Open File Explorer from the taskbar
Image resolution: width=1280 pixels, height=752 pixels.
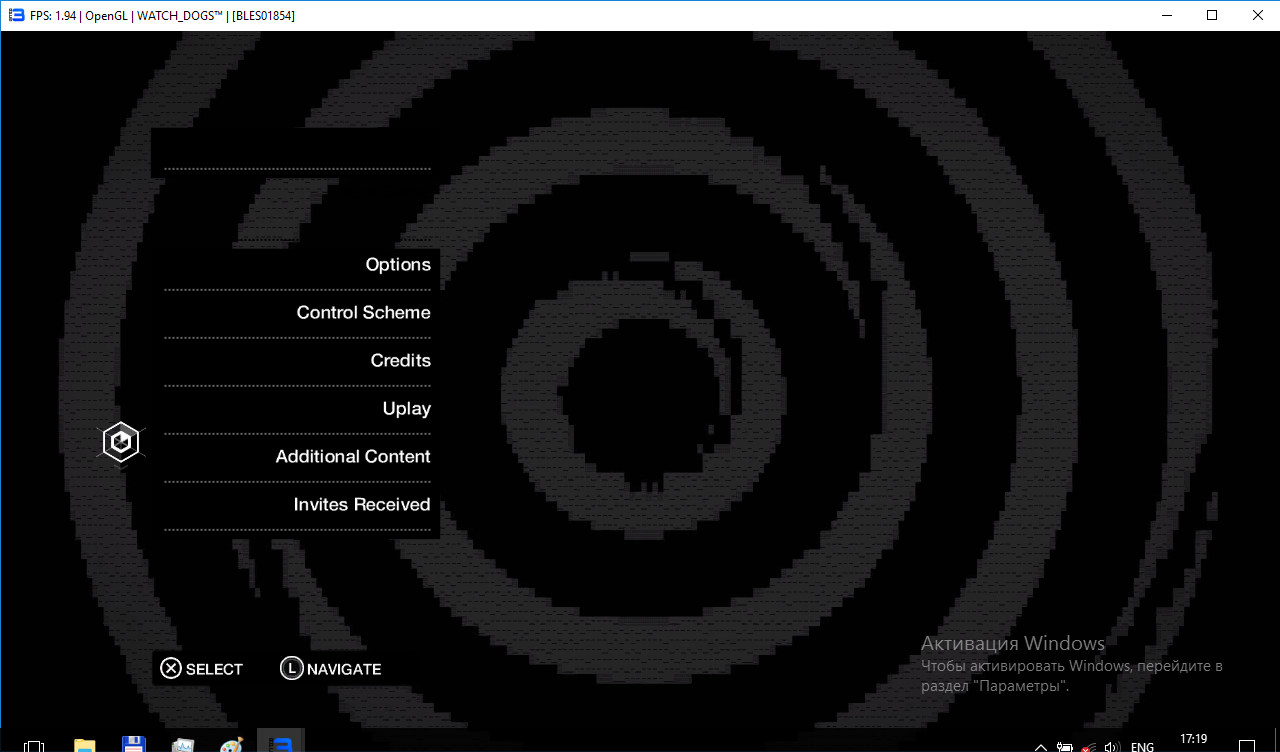click(x=84, y=745)
